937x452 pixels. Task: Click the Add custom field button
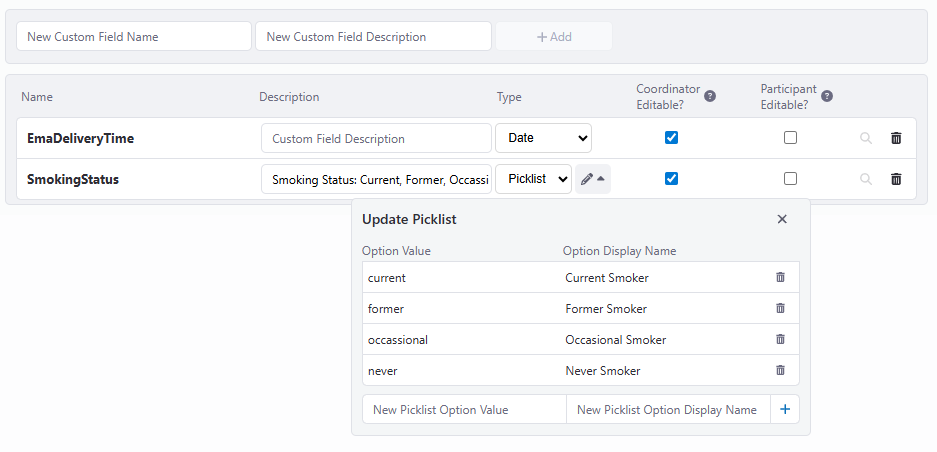554,37
